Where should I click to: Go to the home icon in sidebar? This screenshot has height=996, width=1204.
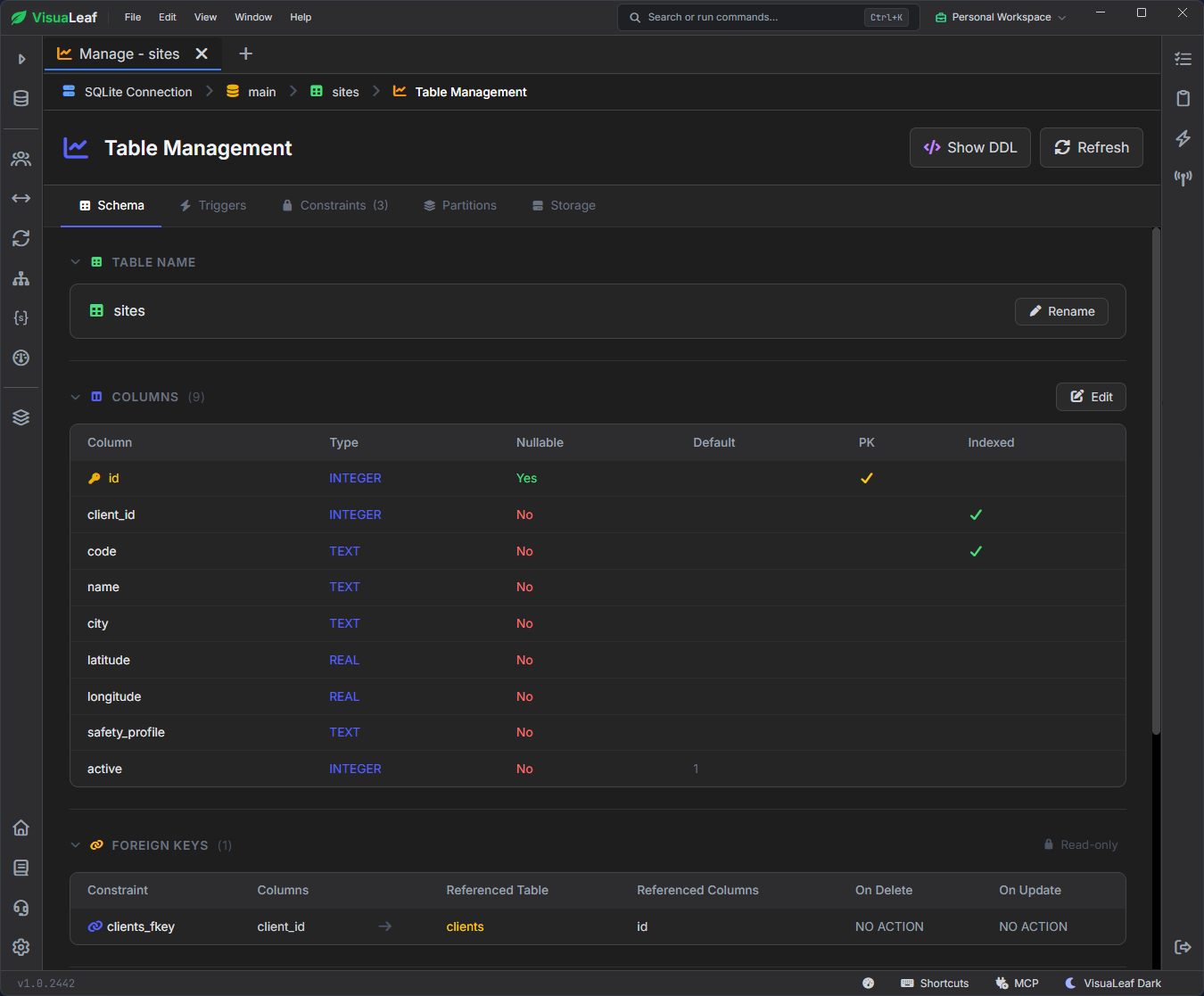21,827
